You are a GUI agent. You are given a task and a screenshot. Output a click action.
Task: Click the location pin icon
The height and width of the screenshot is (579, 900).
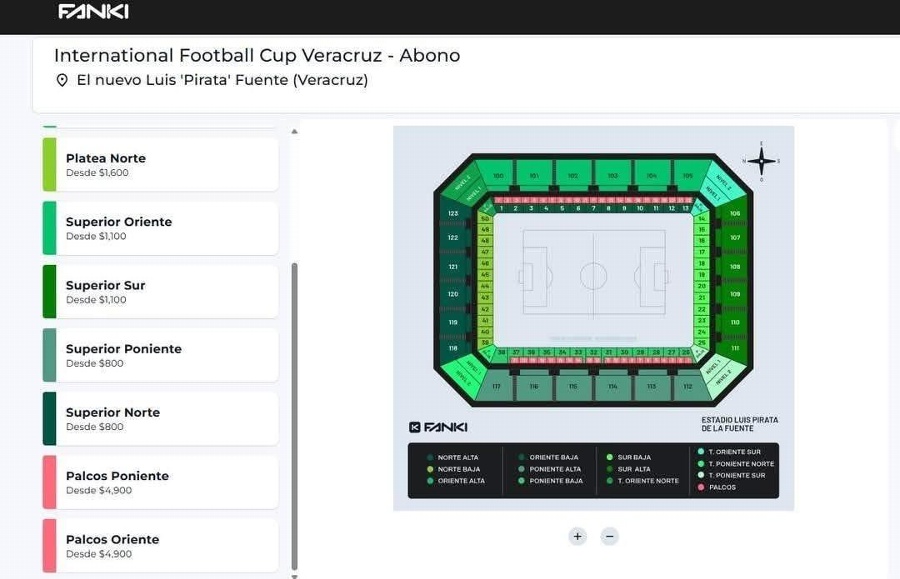click(62, 80)
